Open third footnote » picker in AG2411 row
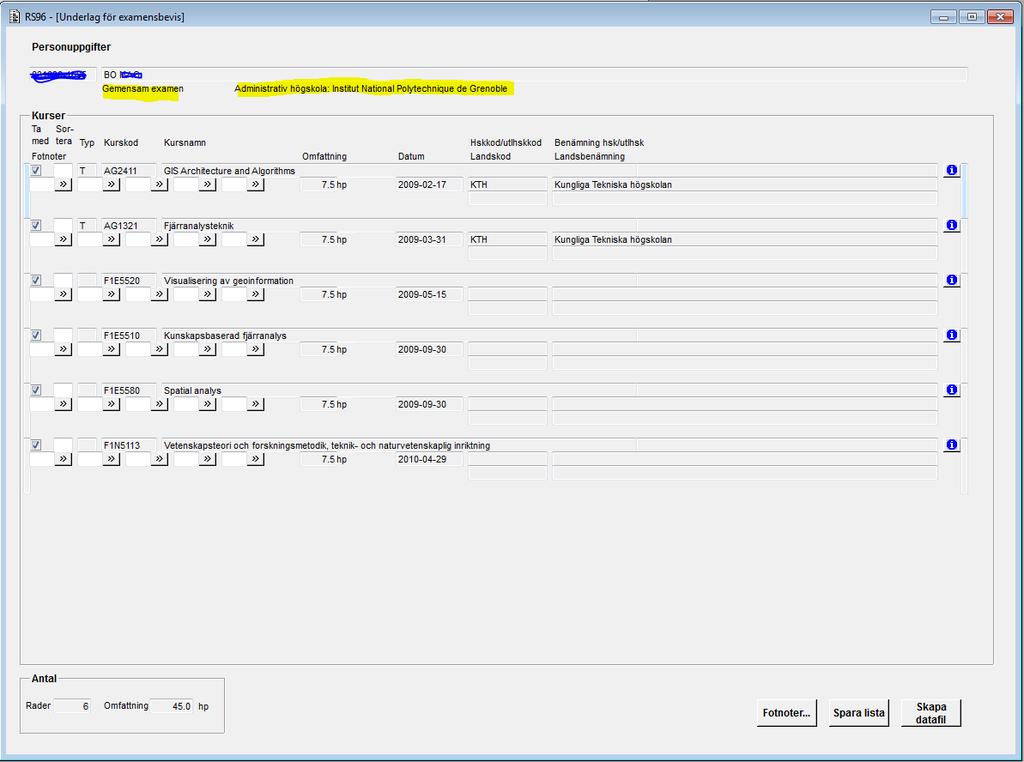The width and height of the screenshot is (1024, 762). (x=159, y=185)
